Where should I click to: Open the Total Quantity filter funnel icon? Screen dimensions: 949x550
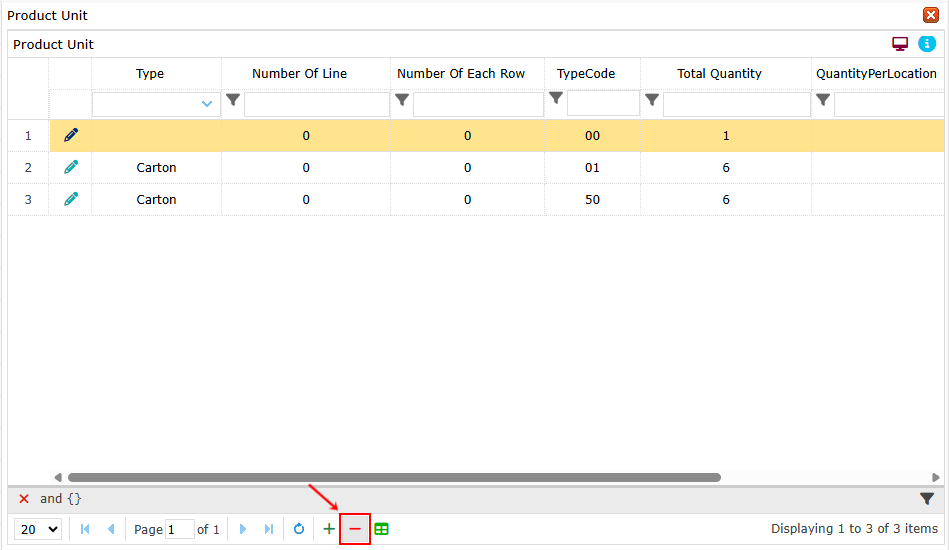[652, 100]
